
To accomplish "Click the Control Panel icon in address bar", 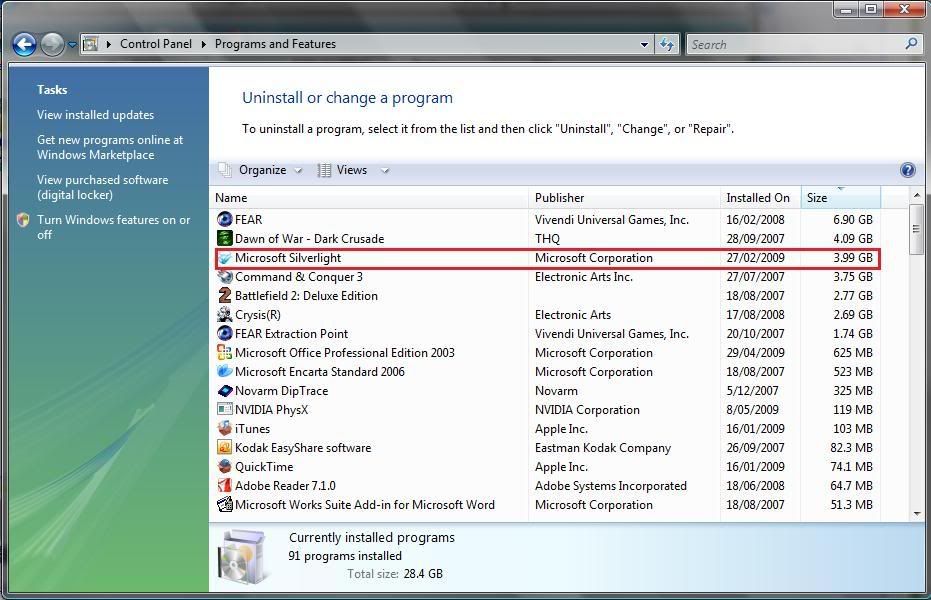I will pyautogui.click(x=90, y=44).
